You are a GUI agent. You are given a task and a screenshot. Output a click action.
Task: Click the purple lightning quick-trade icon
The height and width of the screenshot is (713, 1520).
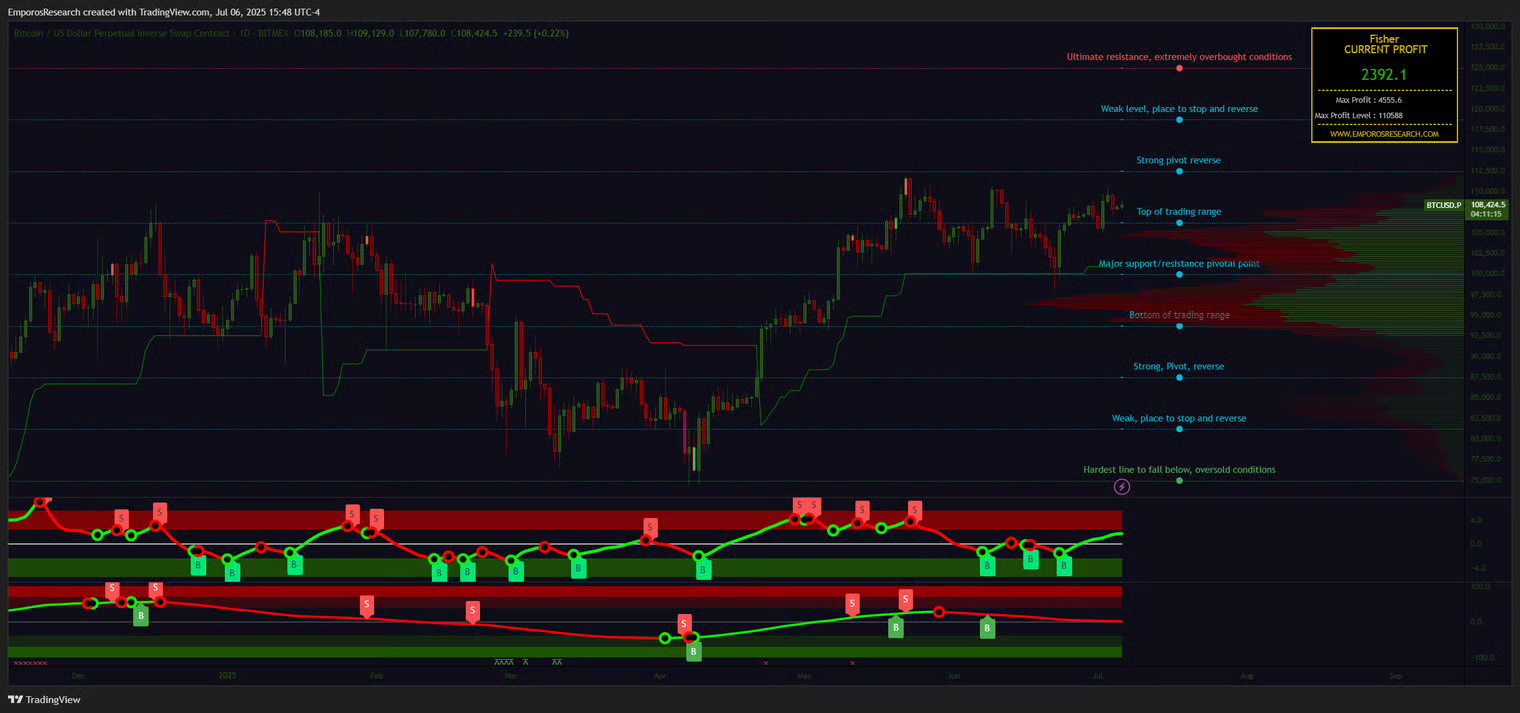point(1122,486)
